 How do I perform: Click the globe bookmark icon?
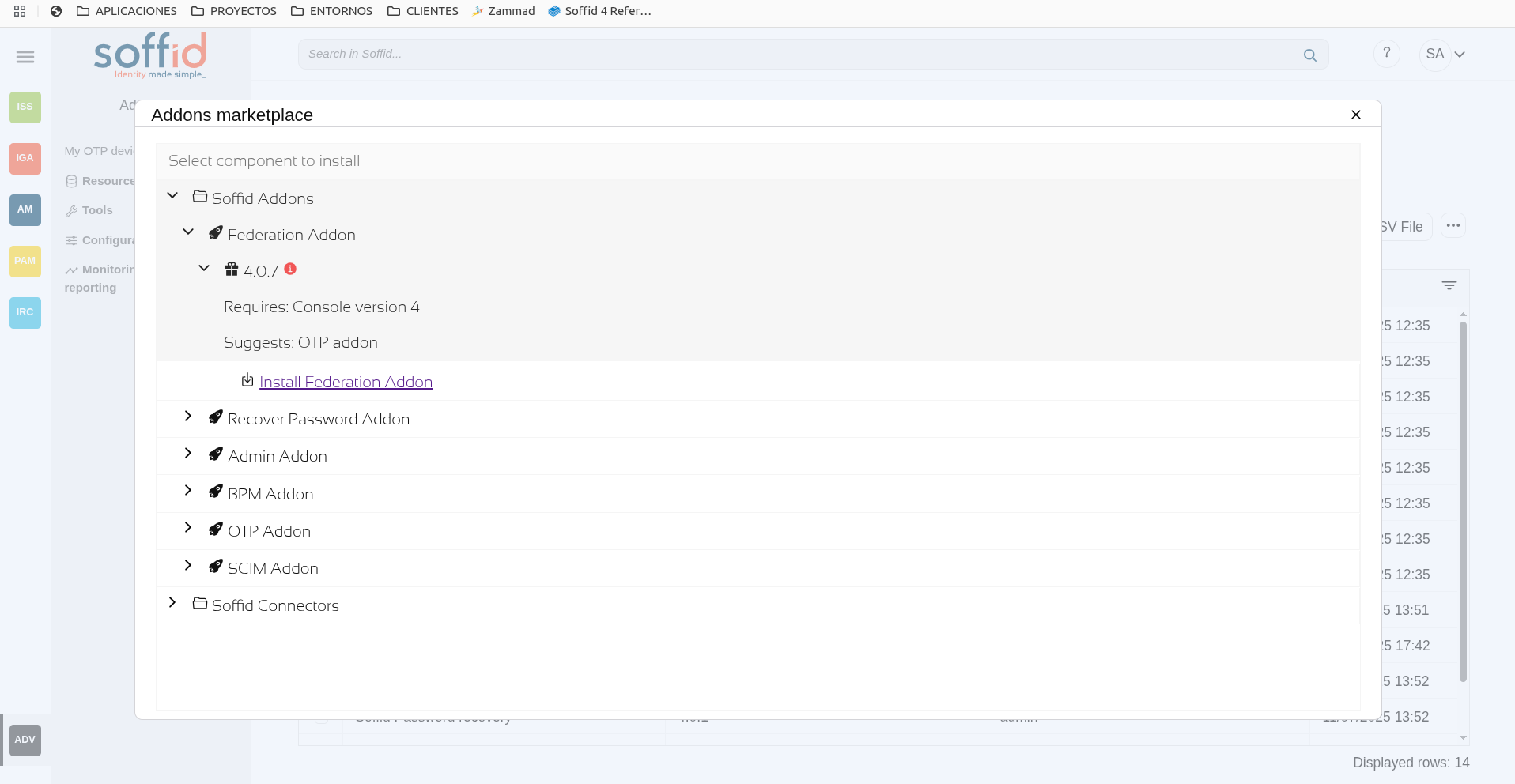[x=56, y=11]
